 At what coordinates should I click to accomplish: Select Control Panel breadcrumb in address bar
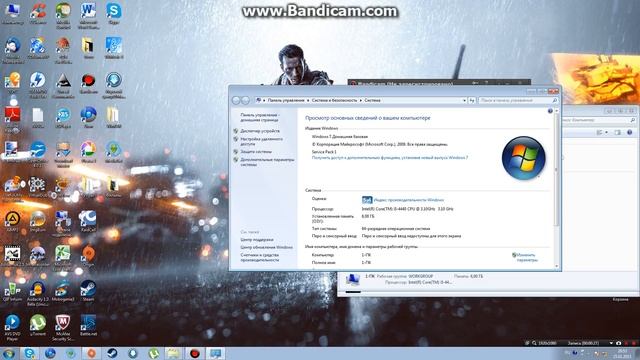[x=286, y=100]
